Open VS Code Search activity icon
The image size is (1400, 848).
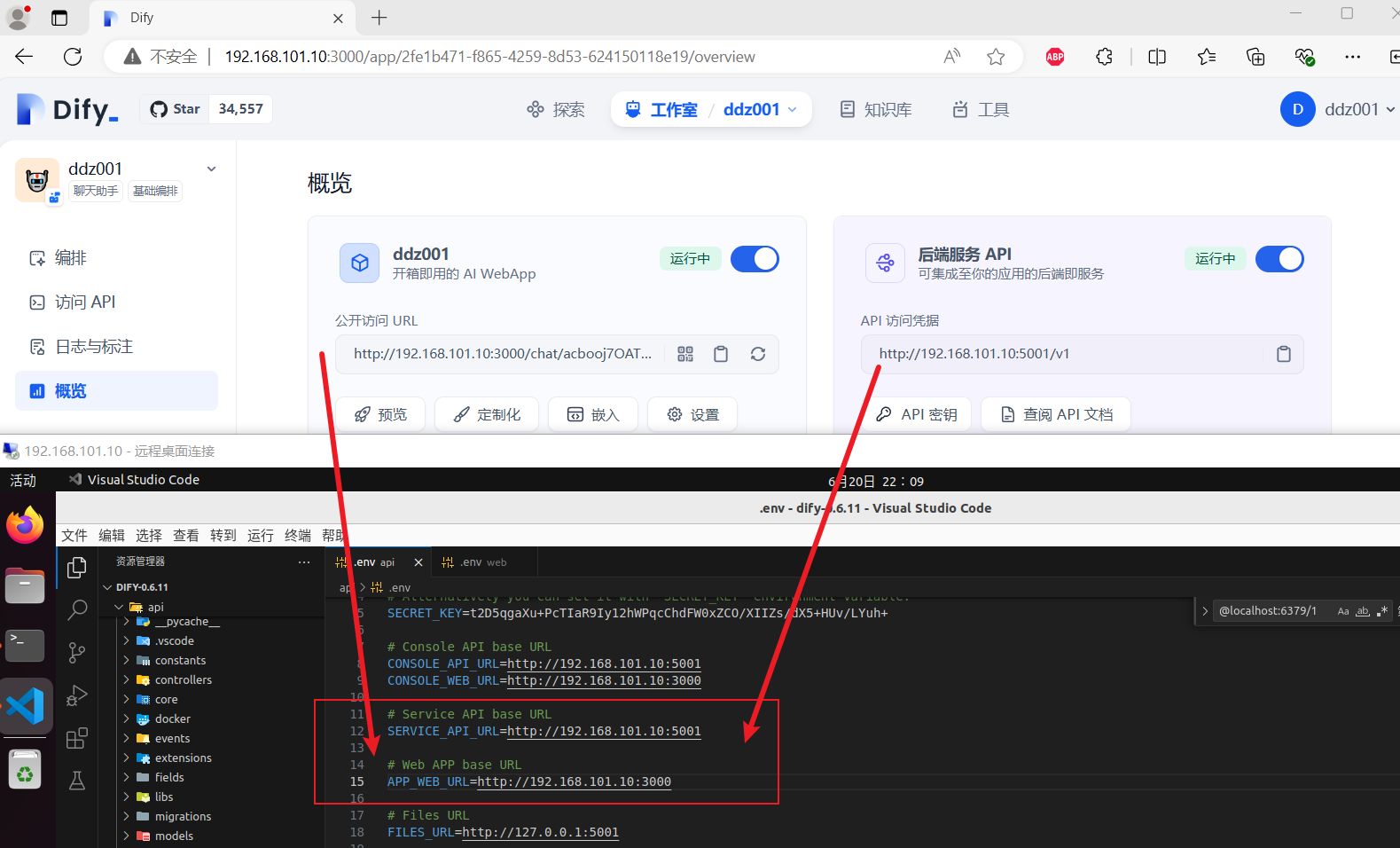pyautogui.click(x=77, y=609)
